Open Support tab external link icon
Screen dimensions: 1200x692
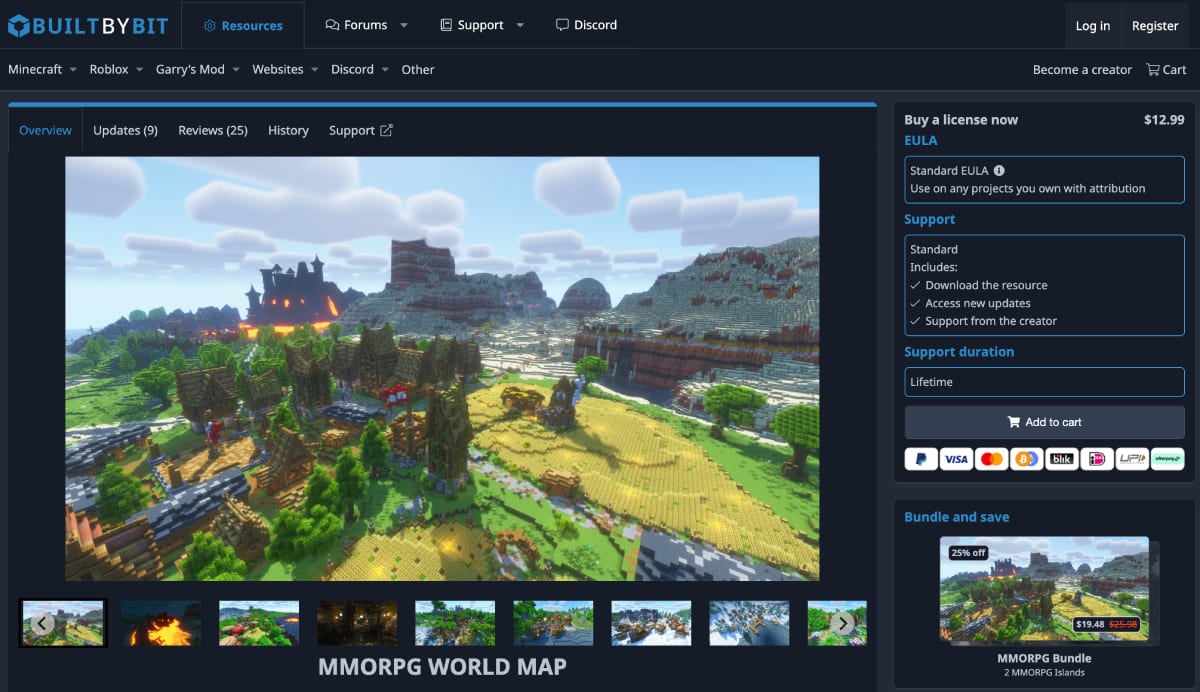(x=386, y=130)
